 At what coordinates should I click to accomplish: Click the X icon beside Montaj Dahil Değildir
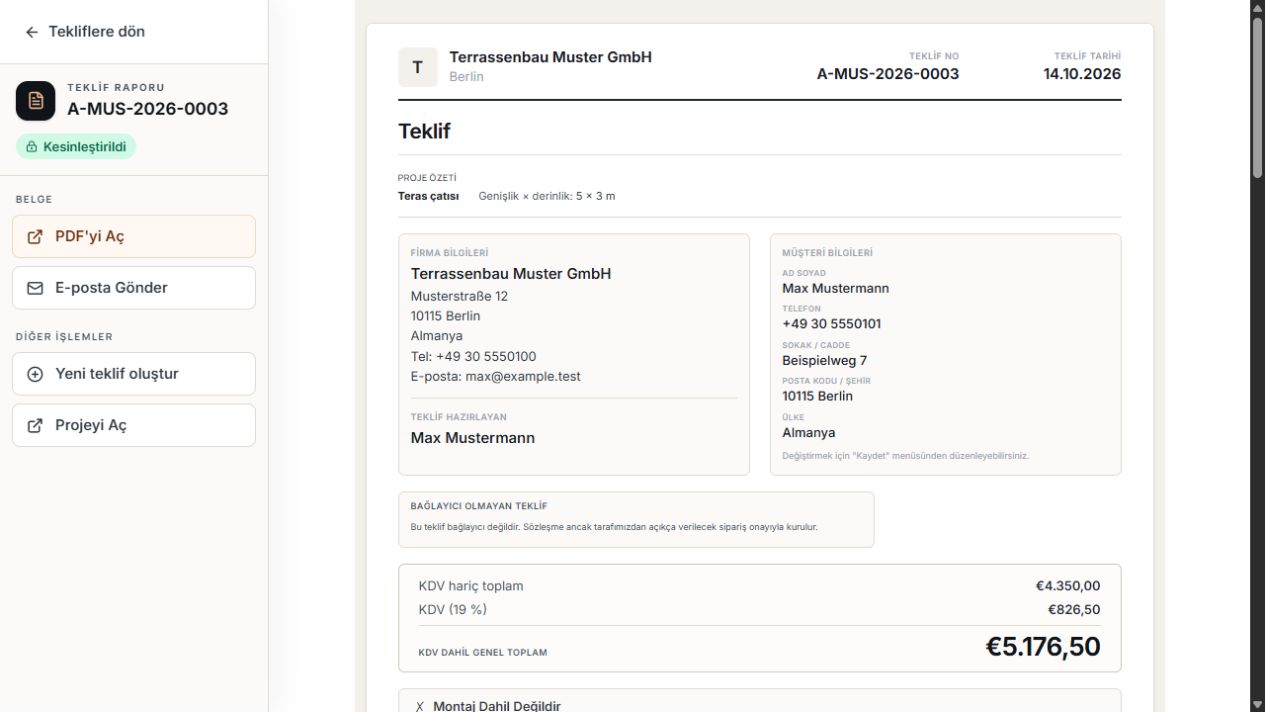tap(420, 707)
